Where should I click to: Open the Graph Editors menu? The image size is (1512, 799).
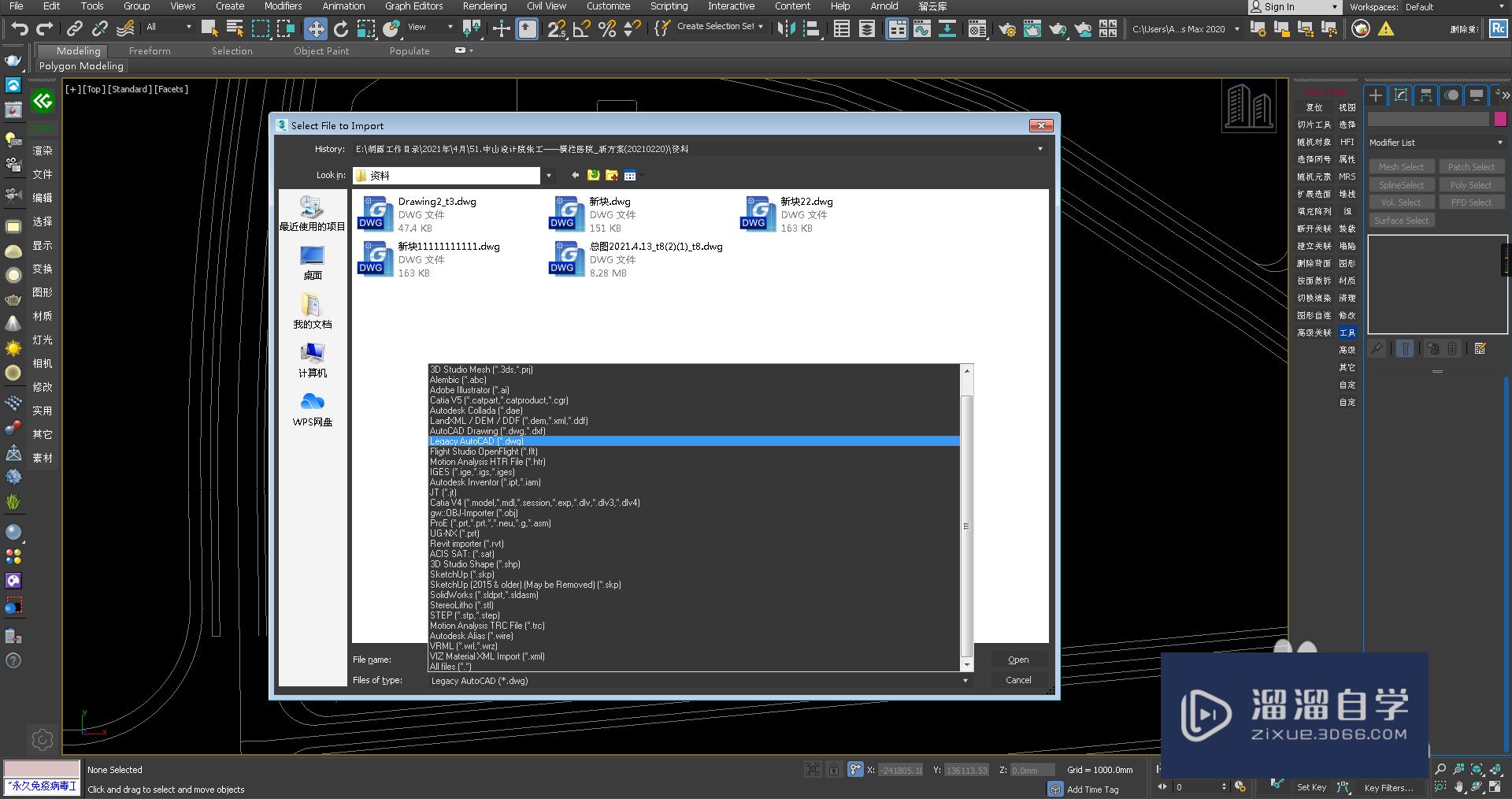coord(413,6)
